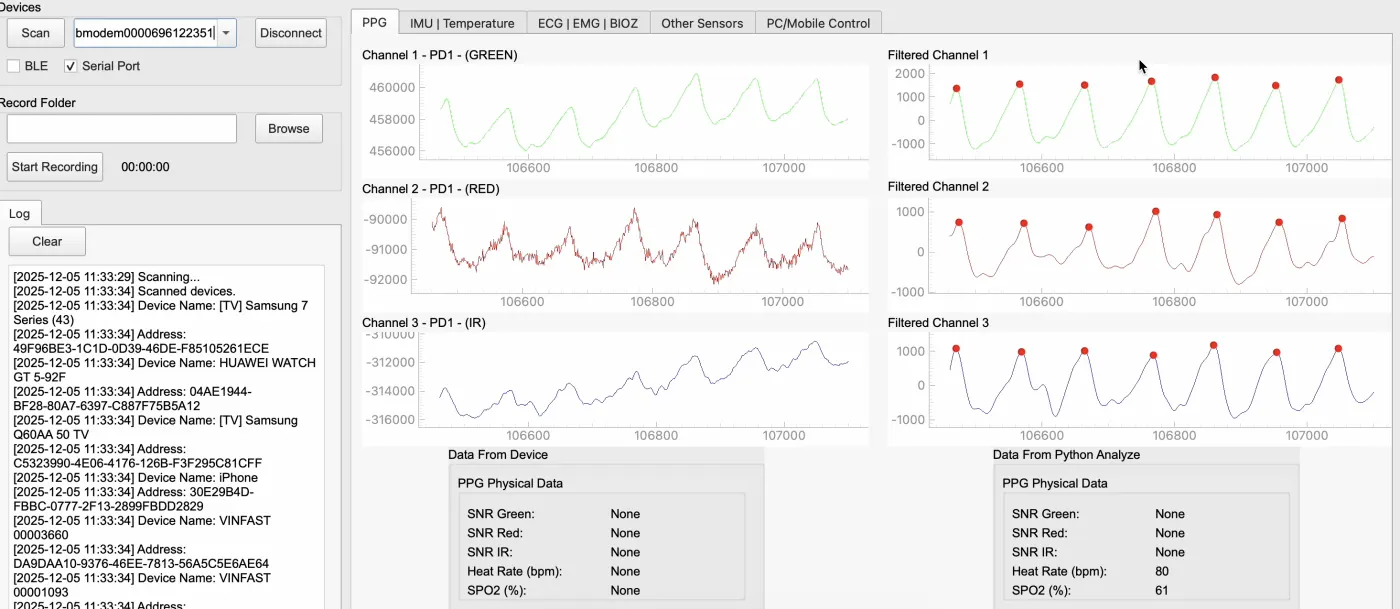This screenshot has height=609, width=1400.
Task: Click log entry 'VINFAST 00003660'
Action: (142, 529)
